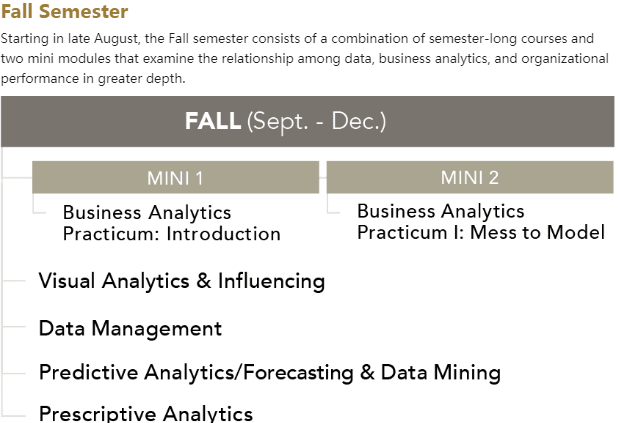Click the Mess to Model text
Screen dimensions: 618x423
coord(538,232)
